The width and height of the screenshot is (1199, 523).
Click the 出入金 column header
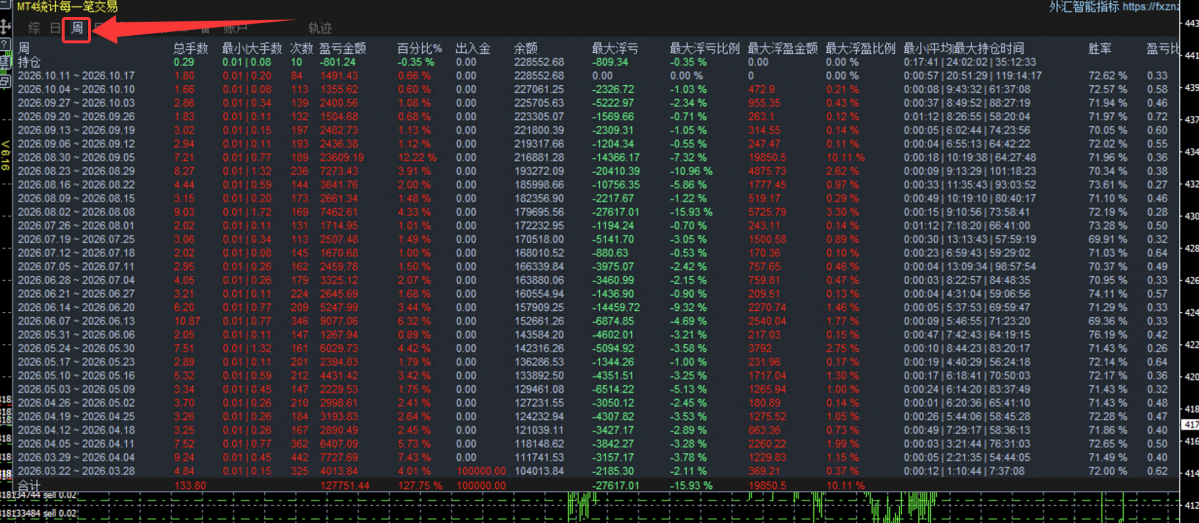pyautogui.click(x=472, y=48)
